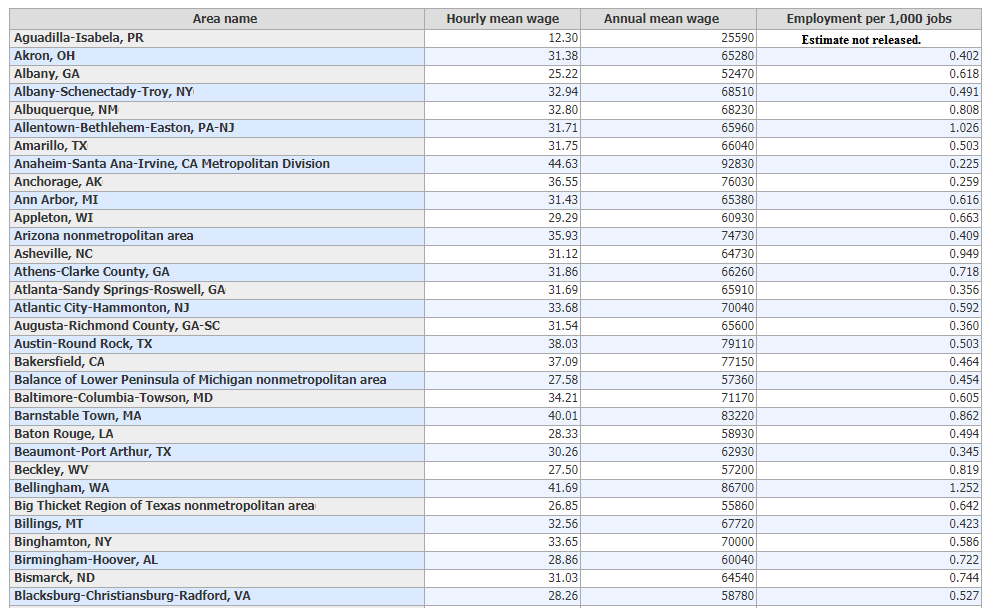This screenshot has height=608, width=986.
Task: Click 'Allentown-Bethlehem-Easton, PA-NJ' area name
Action: 124,128
